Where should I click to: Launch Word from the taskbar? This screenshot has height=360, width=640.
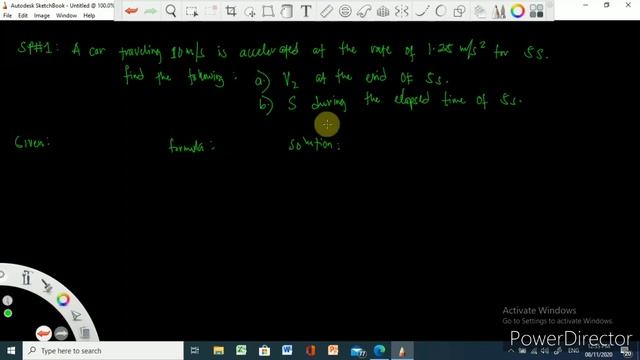tap(287, 351)
